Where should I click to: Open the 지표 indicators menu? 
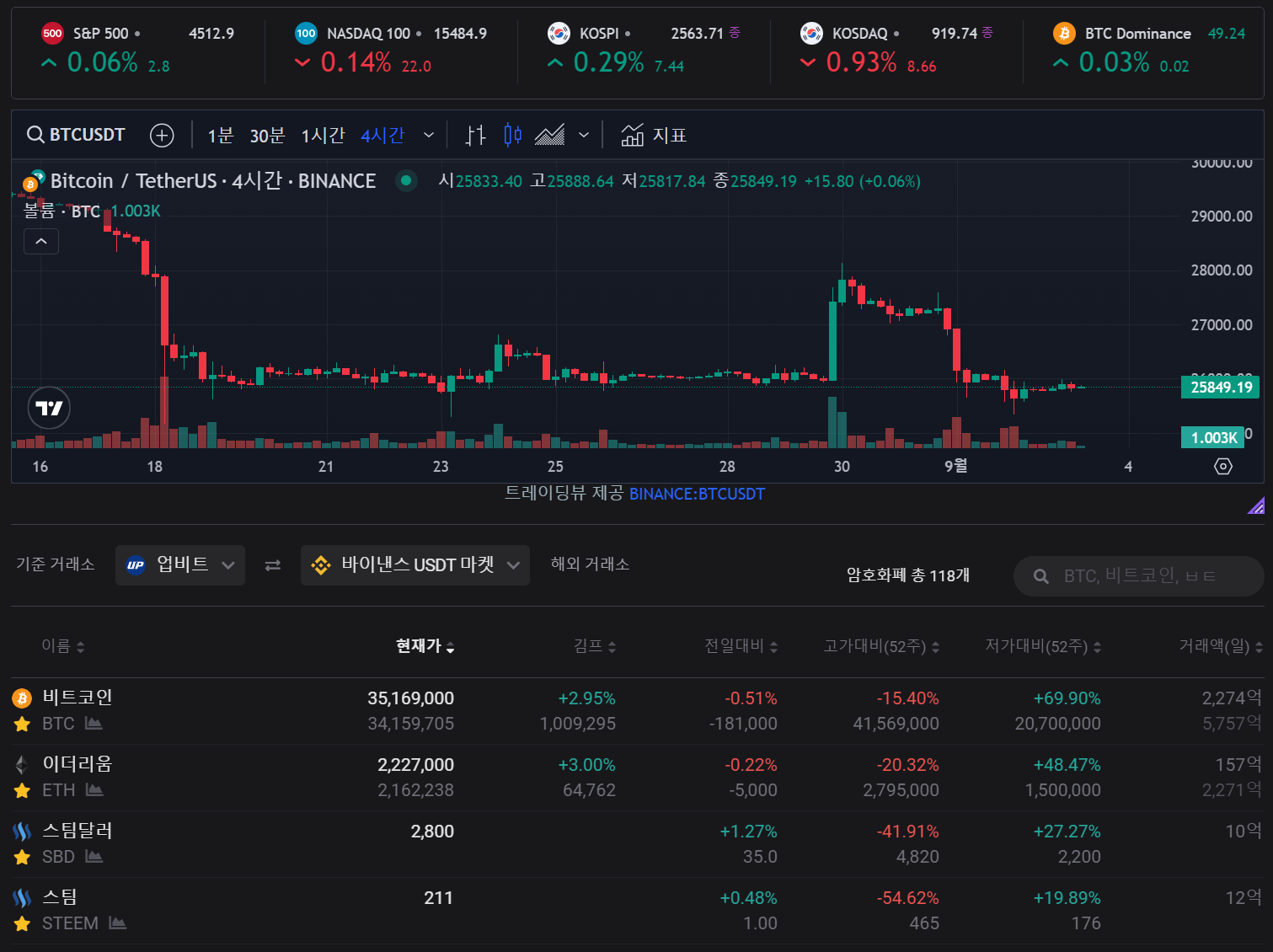point(654,135)
